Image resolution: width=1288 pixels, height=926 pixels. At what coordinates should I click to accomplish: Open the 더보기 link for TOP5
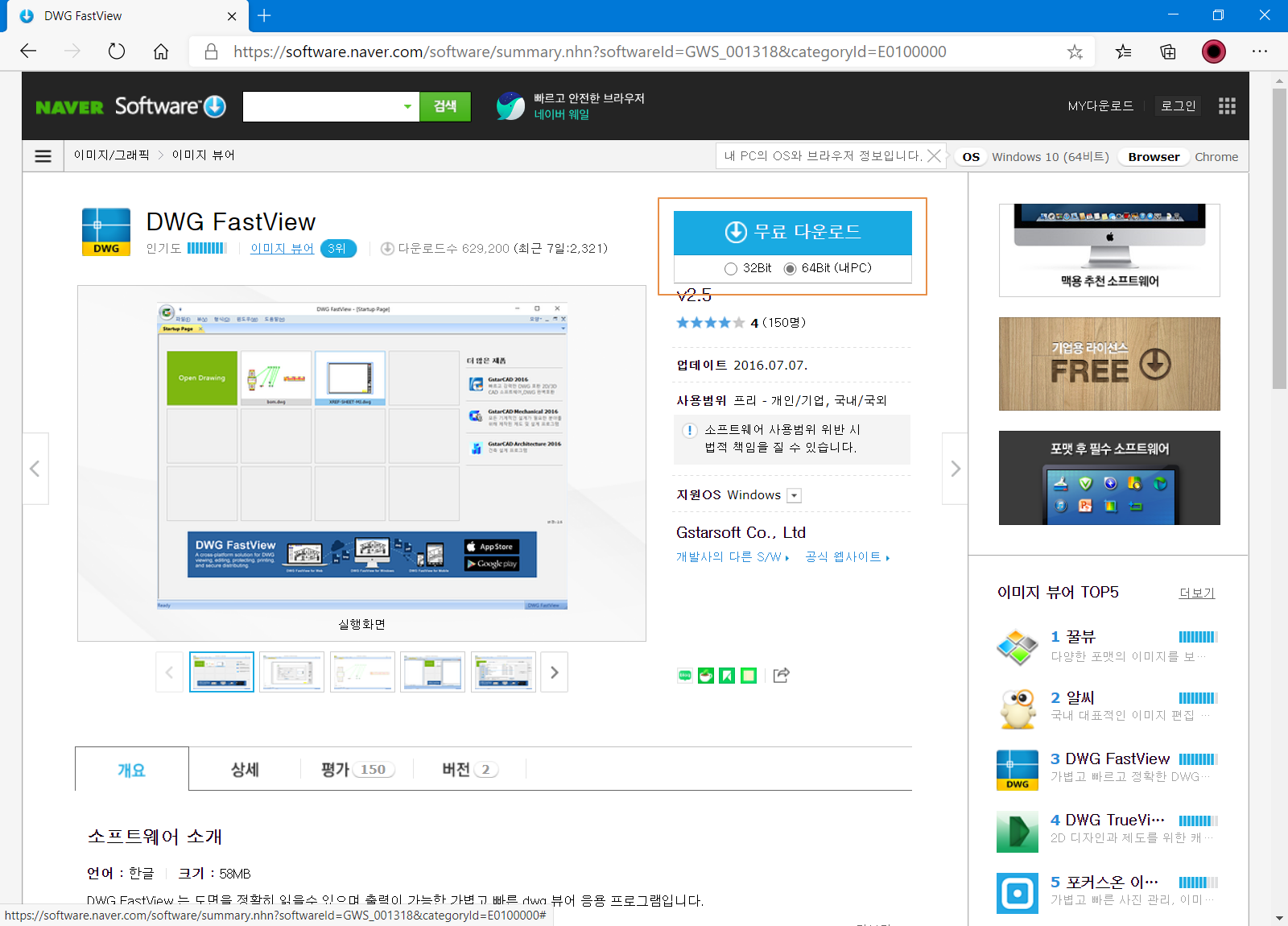coord(1197,593)
